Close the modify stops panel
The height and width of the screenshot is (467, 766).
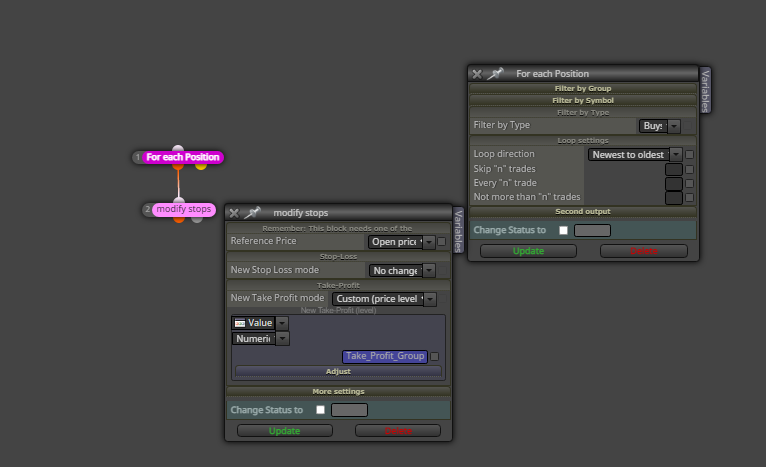[234, 213]
